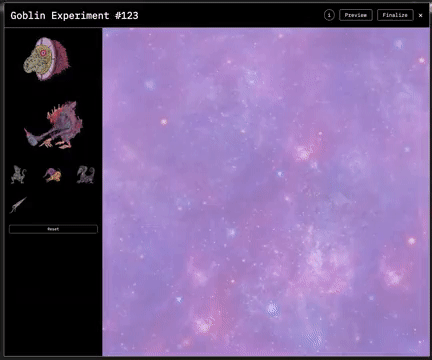Click the black sidebar area below Reset
Screen dimensions: 432x360
[53, 295]
